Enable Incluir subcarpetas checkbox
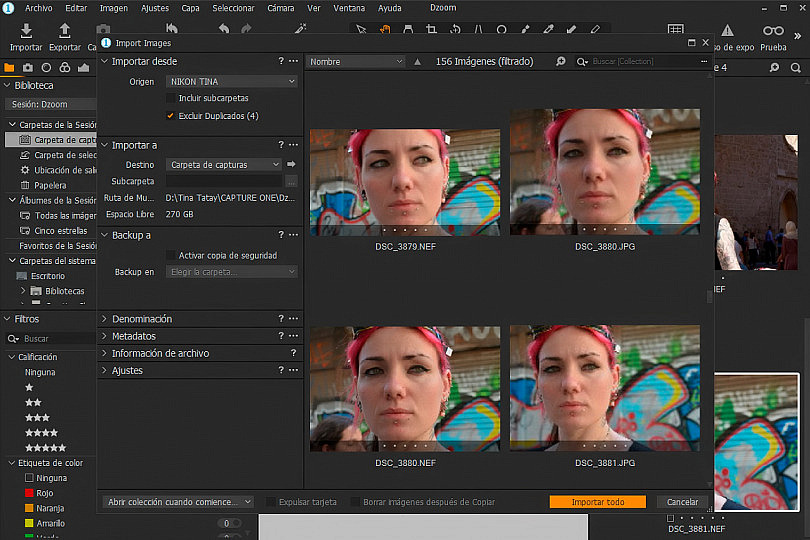Image resolution: width=810 pixels, height=540 pixels. point(170,98)
